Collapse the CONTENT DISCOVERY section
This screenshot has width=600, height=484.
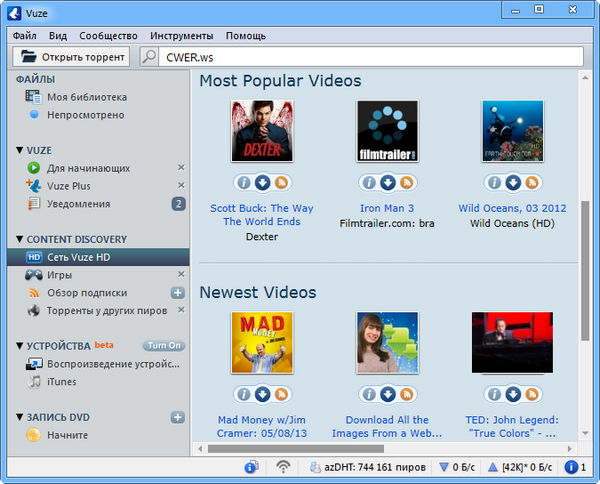point(20,239)
